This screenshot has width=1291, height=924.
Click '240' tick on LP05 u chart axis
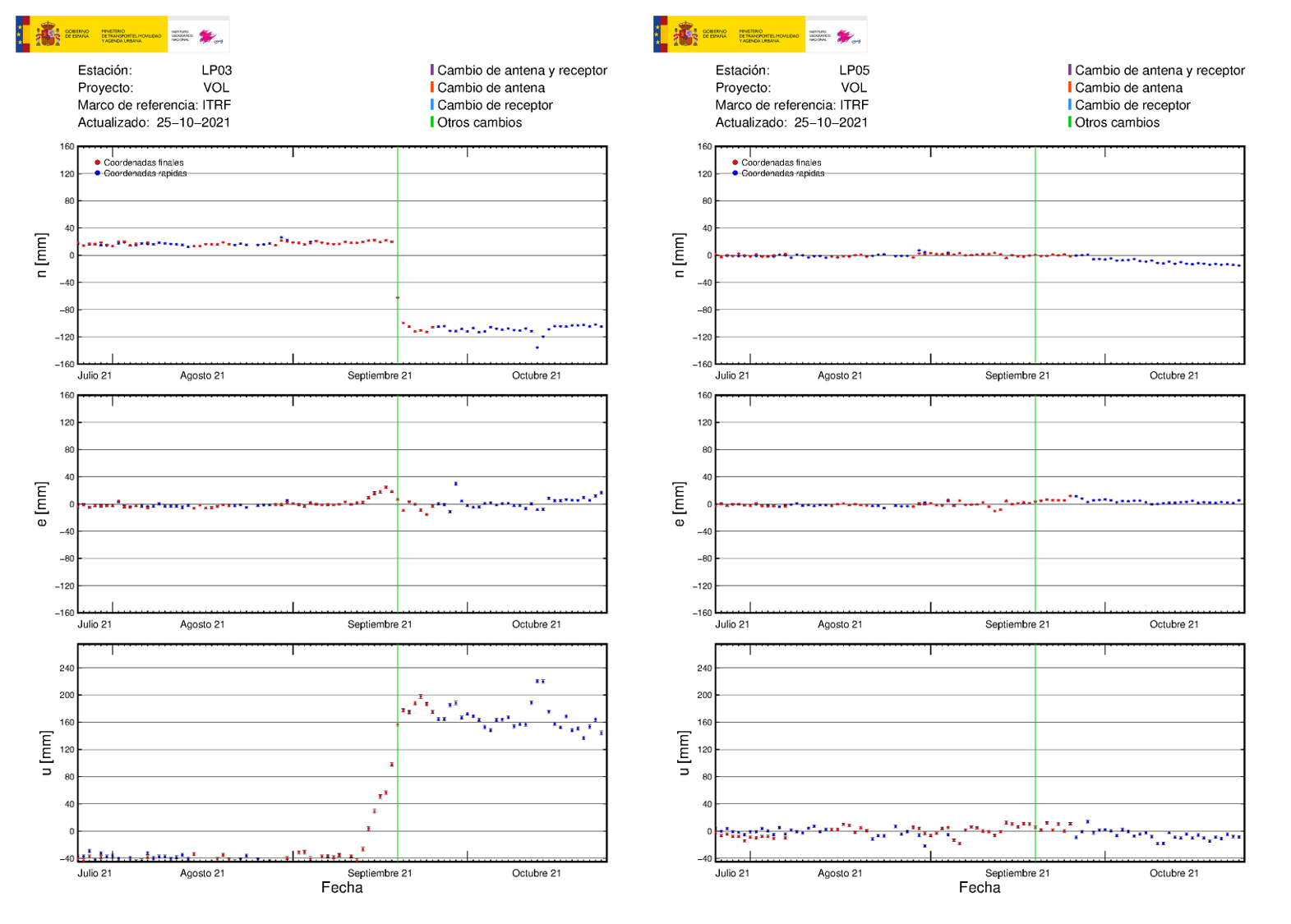[x=704, y=668]
